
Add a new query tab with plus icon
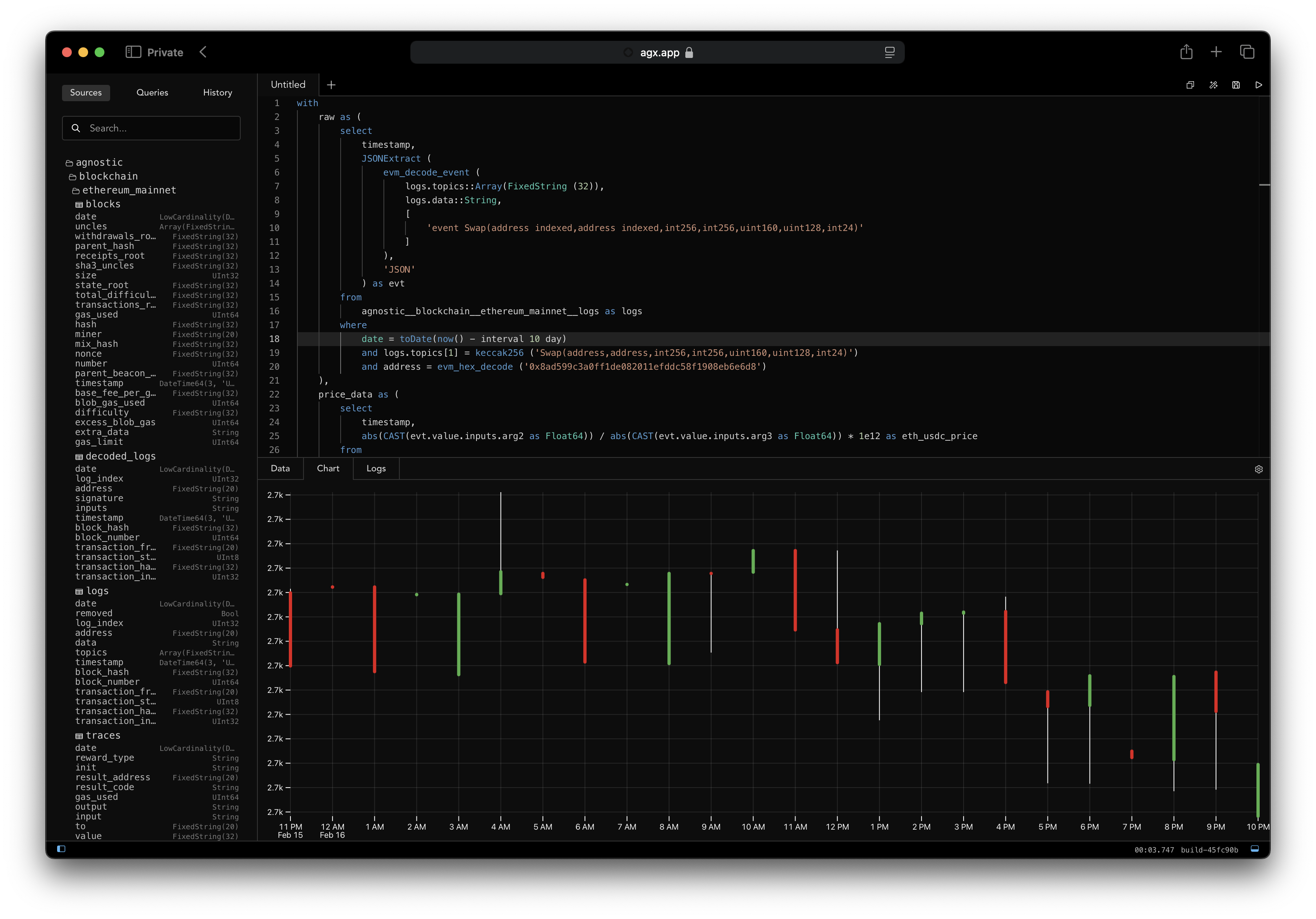tap(331, 85)
